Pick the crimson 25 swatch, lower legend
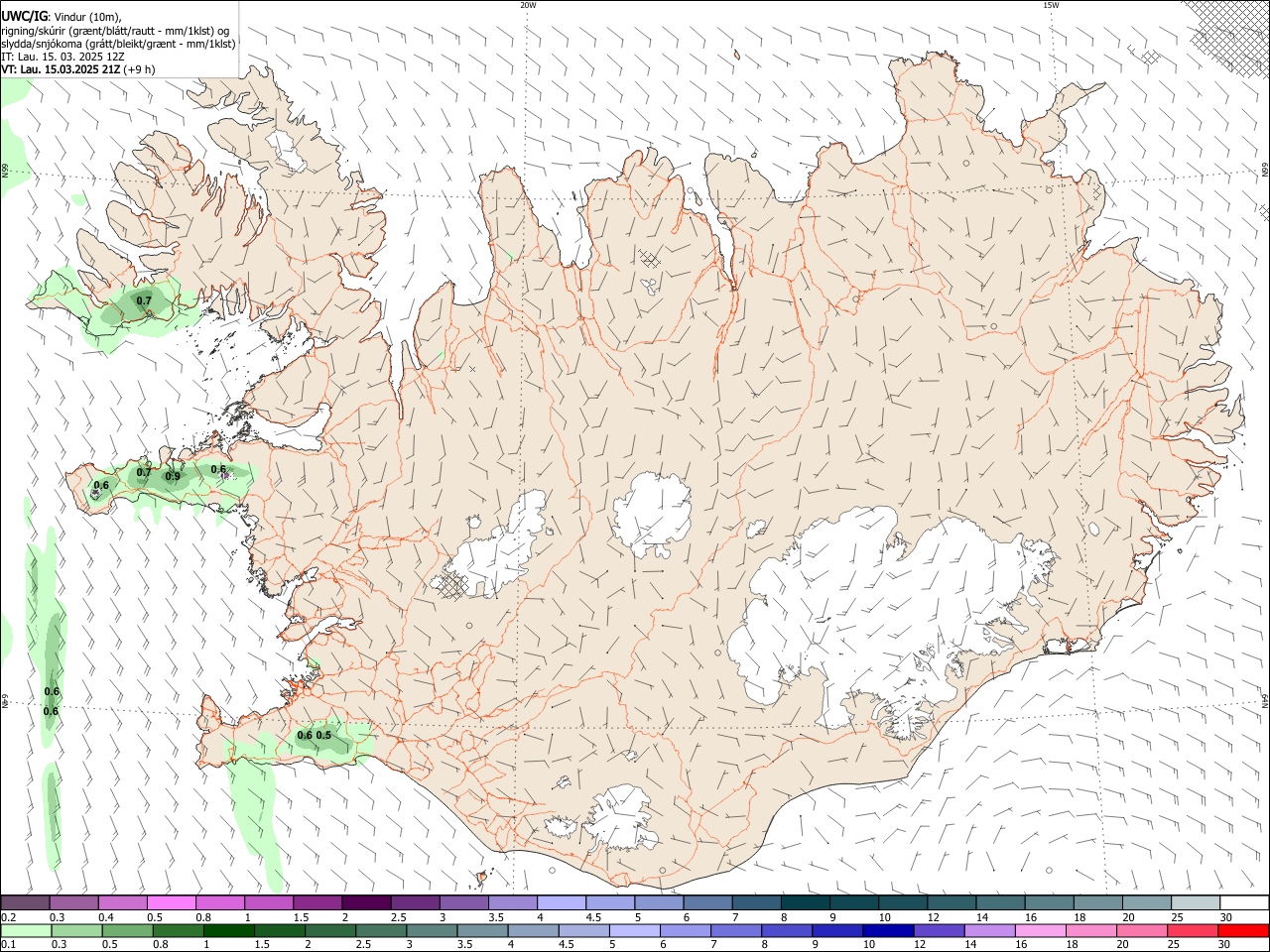Image resolution: width=1270 pixels, height=952 pixels. pyautogui.click(x=1193, y=930)
